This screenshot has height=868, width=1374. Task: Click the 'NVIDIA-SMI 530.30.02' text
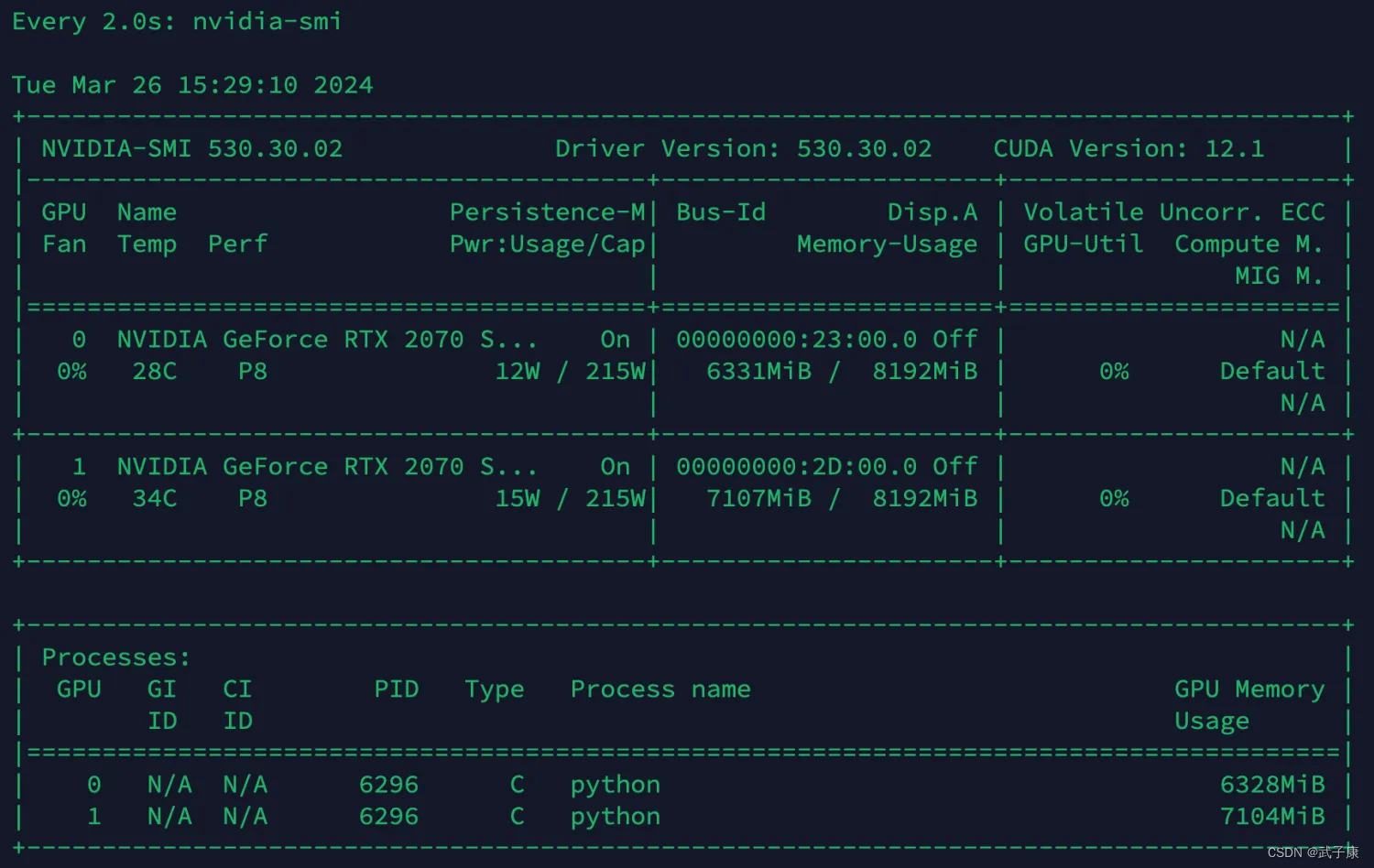(192, 148)
